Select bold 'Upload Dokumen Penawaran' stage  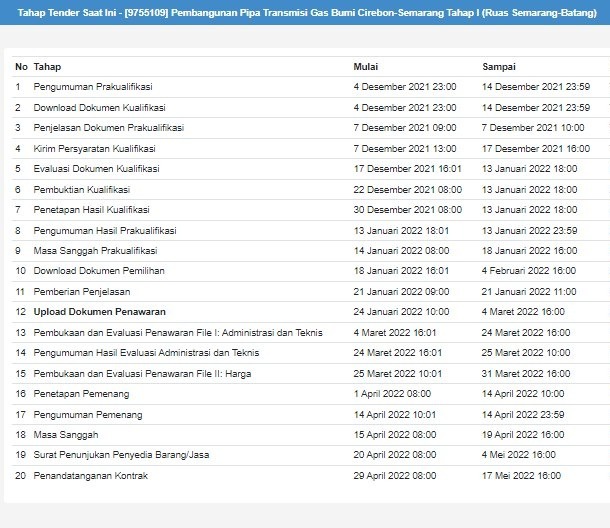click(x=100, y=312)
